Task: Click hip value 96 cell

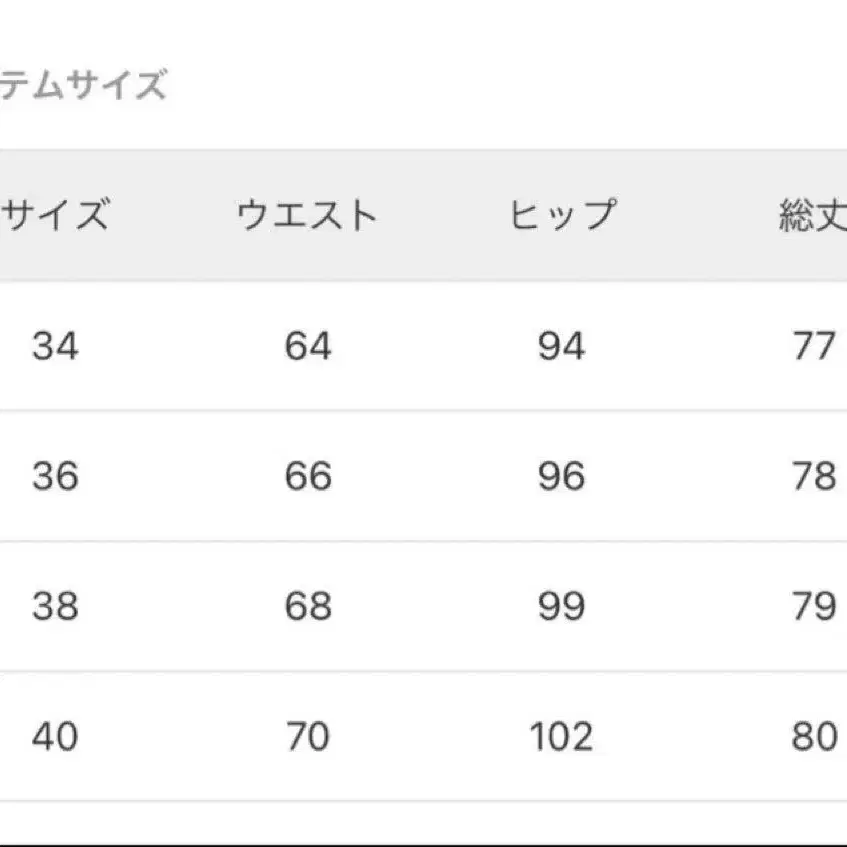Action: point(560,476)
